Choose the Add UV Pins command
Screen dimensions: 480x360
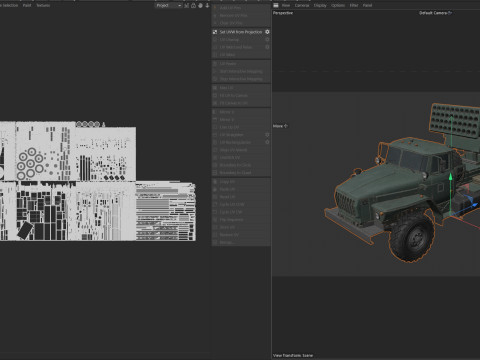click(x=241, y=8)
